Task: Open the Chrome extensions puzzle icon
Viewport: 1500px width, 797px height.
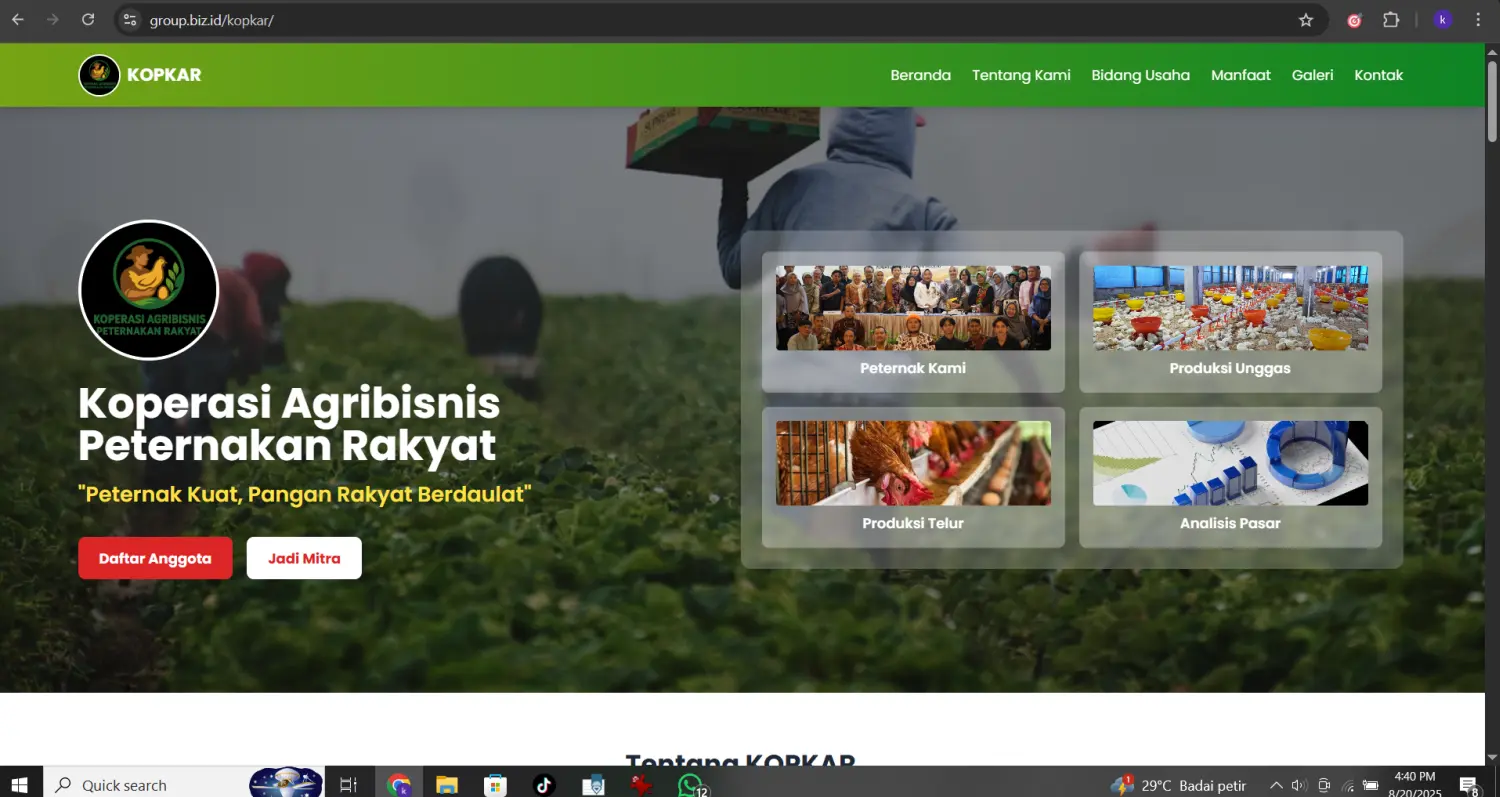Action: (1390, 19)
